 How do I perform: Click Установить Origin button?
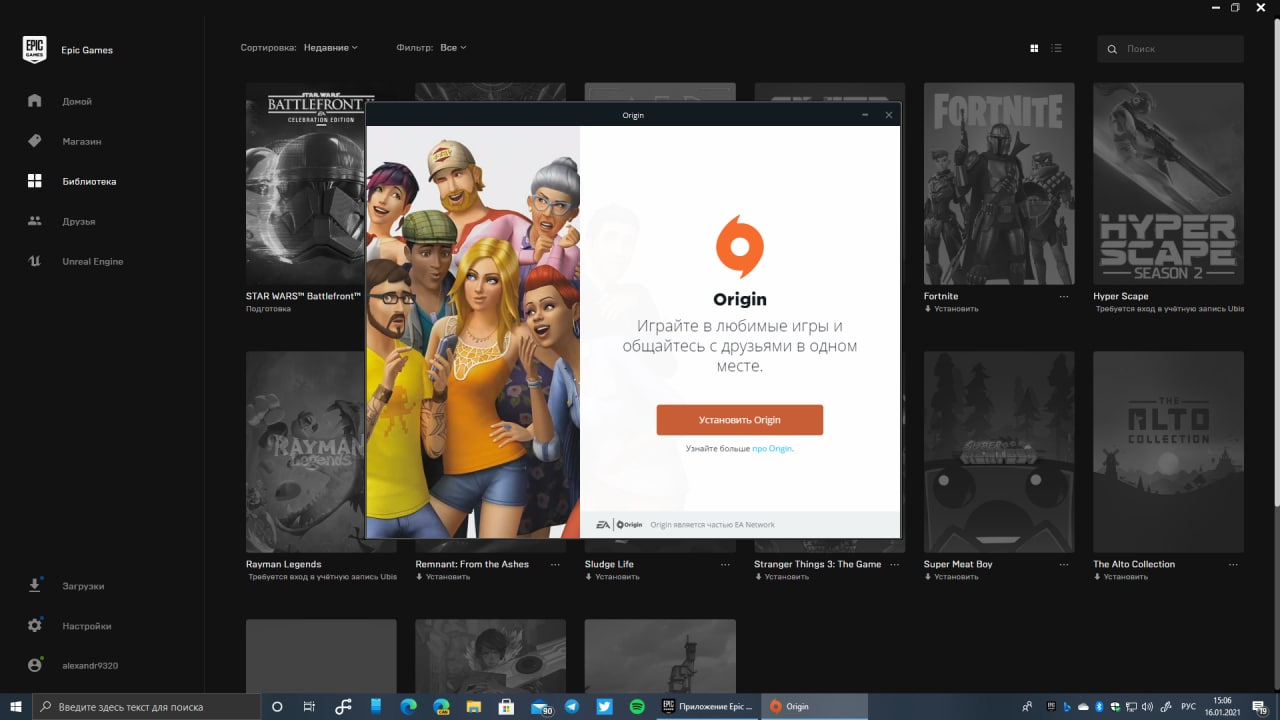[x=740, y=420]
